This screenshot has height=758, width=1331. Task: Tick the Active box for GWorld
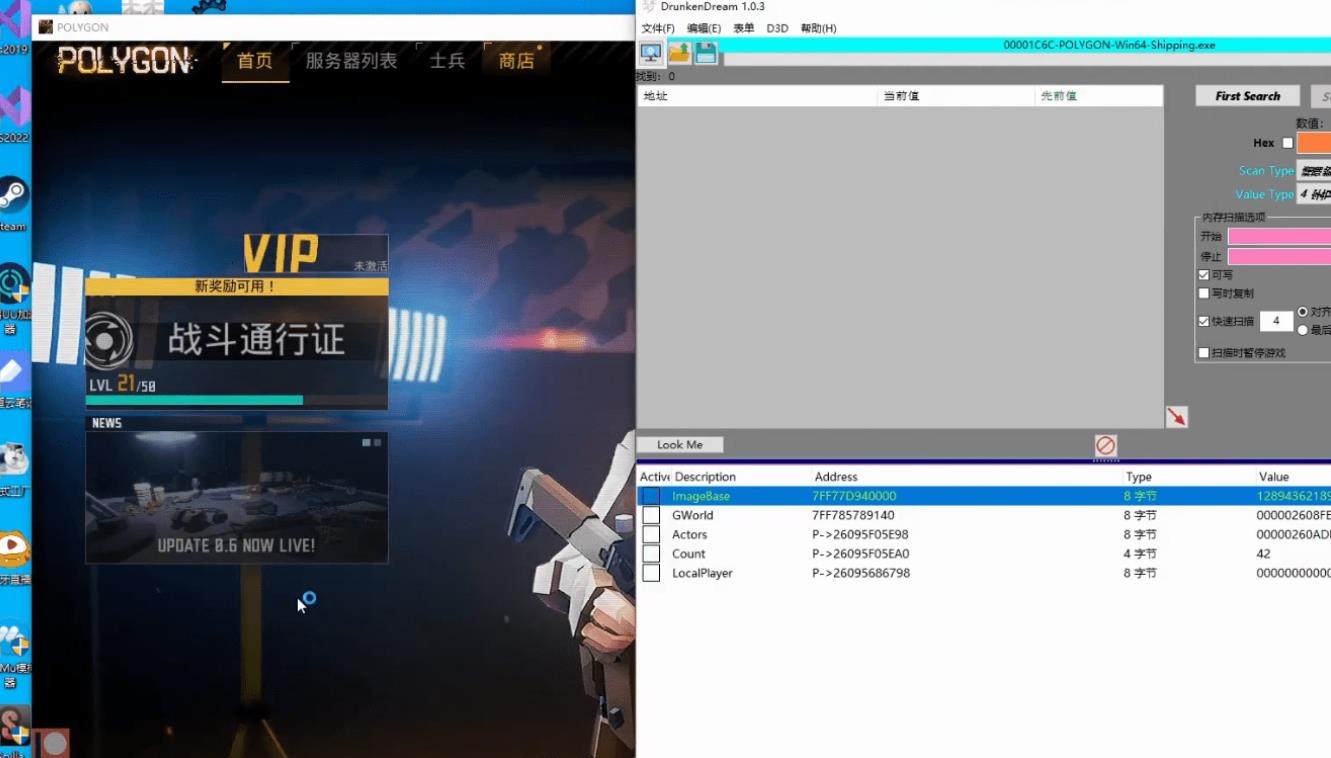[651, 515]
